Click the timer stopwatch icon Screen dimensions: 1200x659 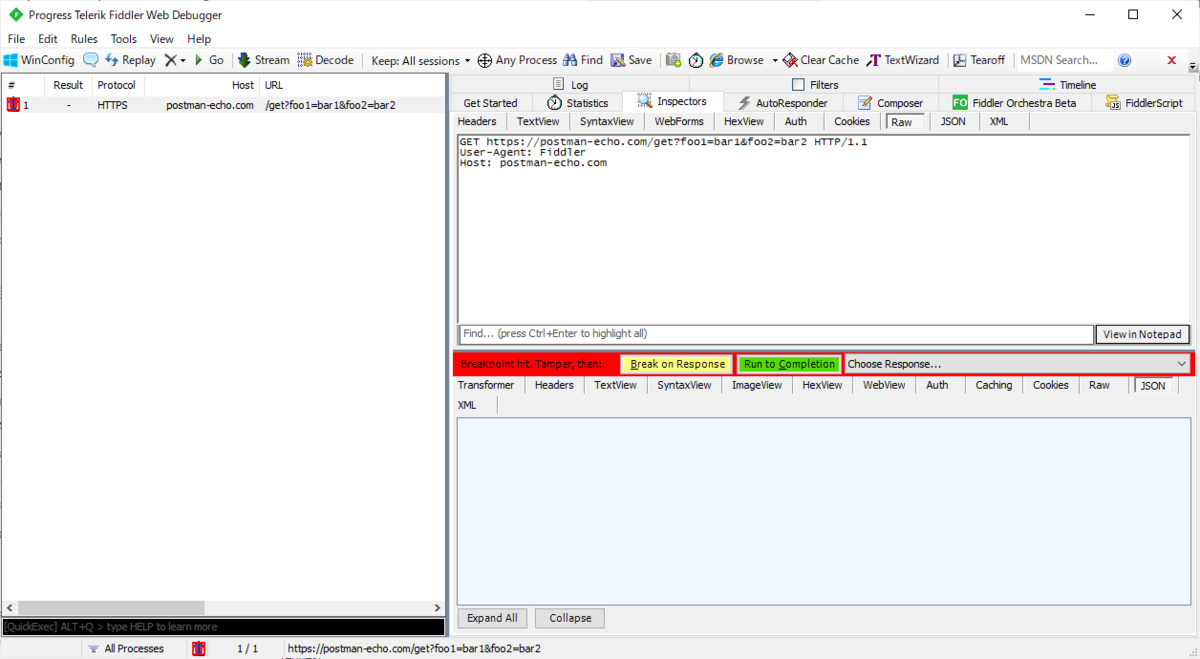point(695,60)
